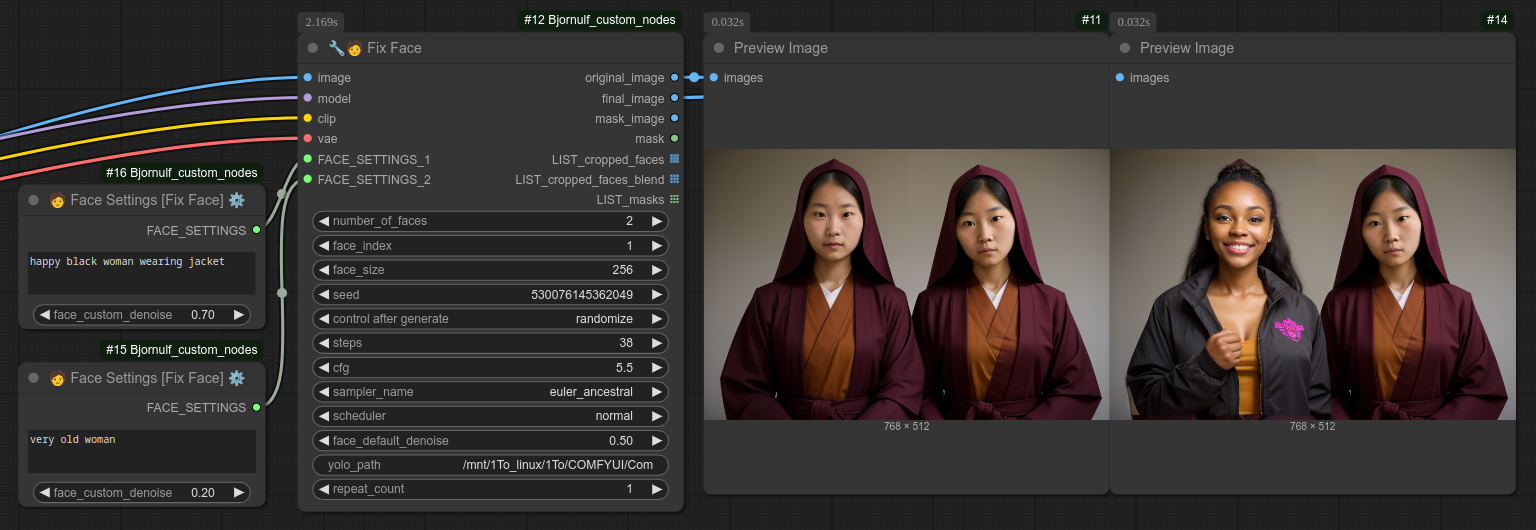Click the FACE_SETTINGS_1 input connector
Viewport: 1536px width, 530px height.
click(307, 159)
